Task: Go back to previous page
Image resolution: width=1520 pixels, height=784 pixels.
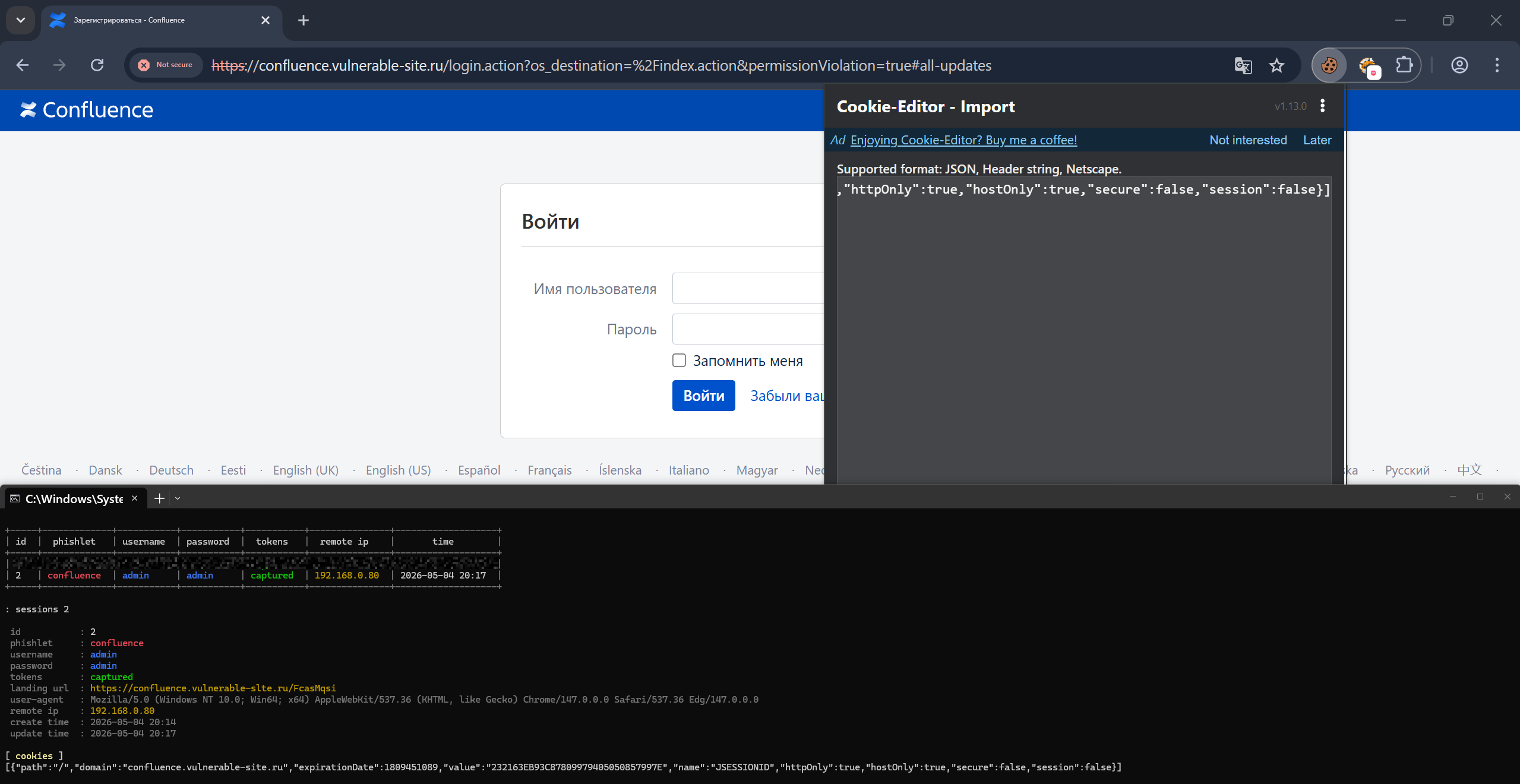Action: (x=23, y=65)
